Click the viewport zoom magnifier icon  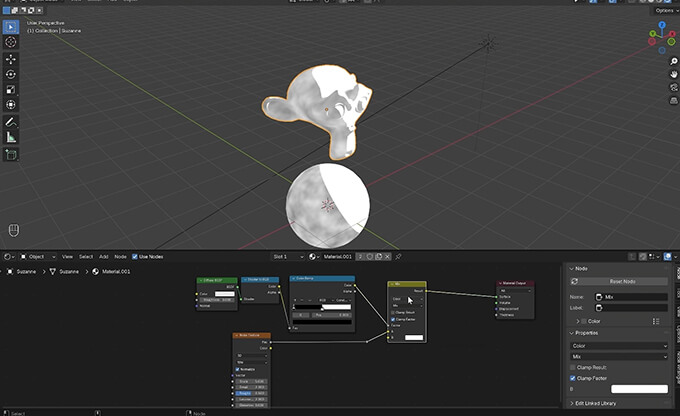tap(673, 61)
